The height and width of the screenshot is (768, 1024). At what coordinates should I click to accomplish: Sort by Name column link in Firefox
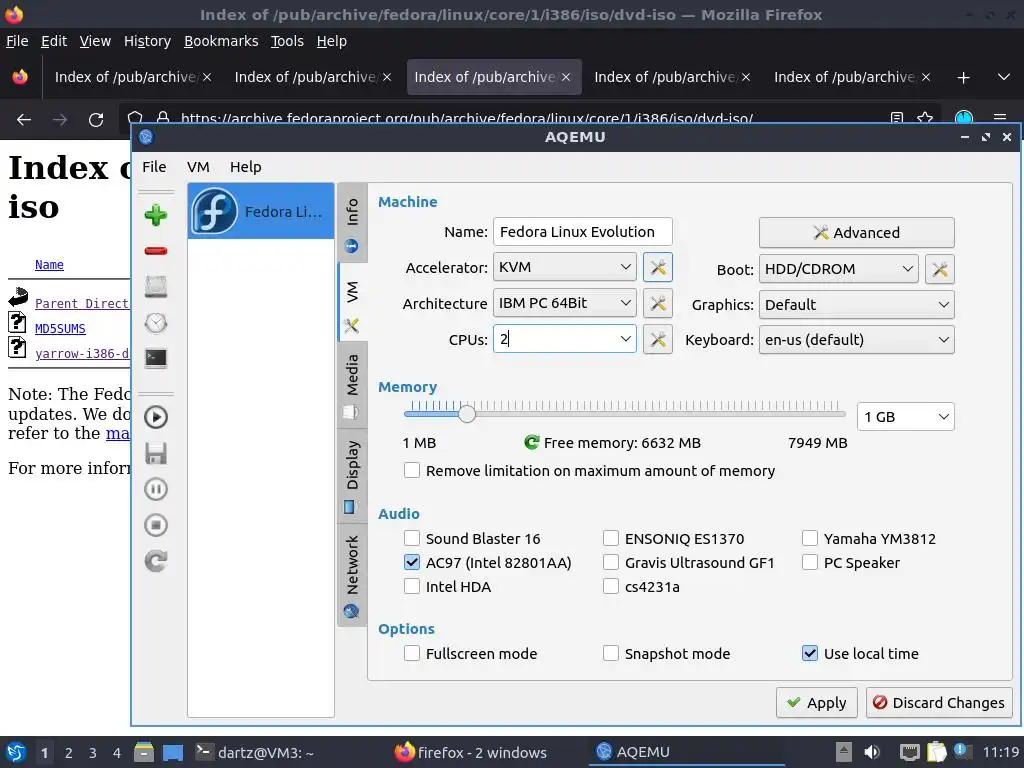[x=49, y=264]
